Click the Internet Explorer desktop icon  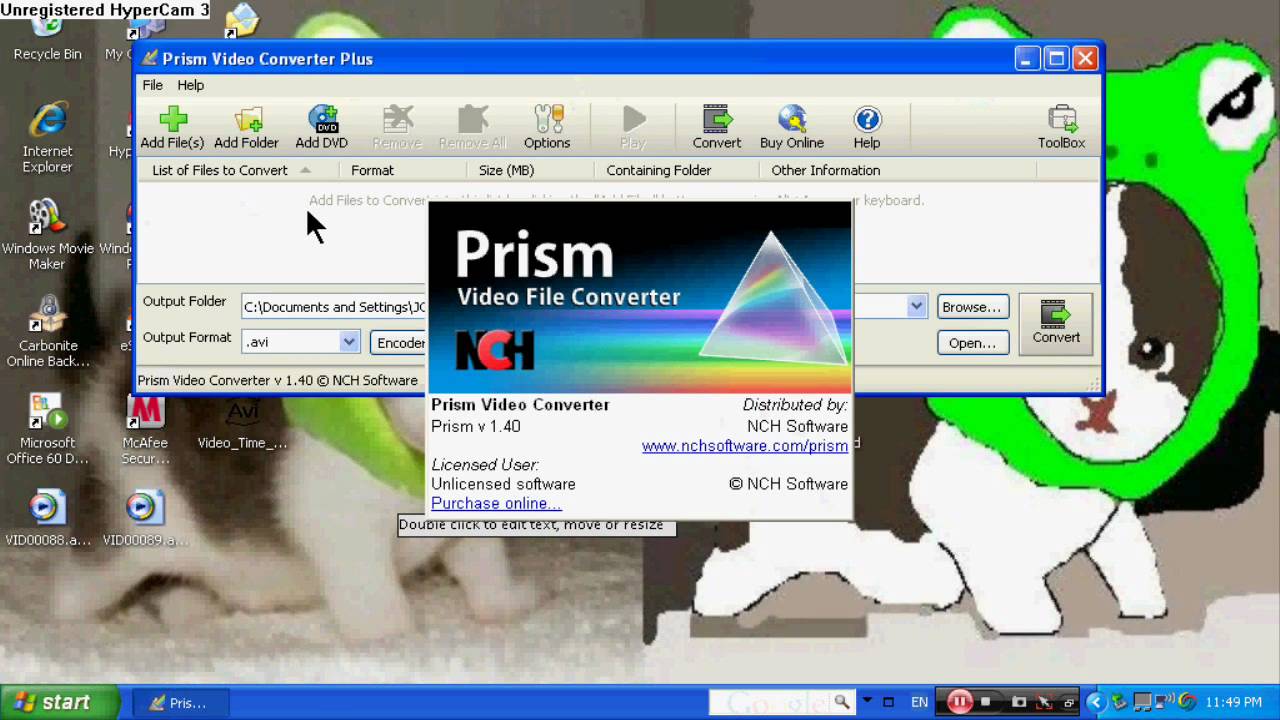pyautogui.click(x=47, y=138)
